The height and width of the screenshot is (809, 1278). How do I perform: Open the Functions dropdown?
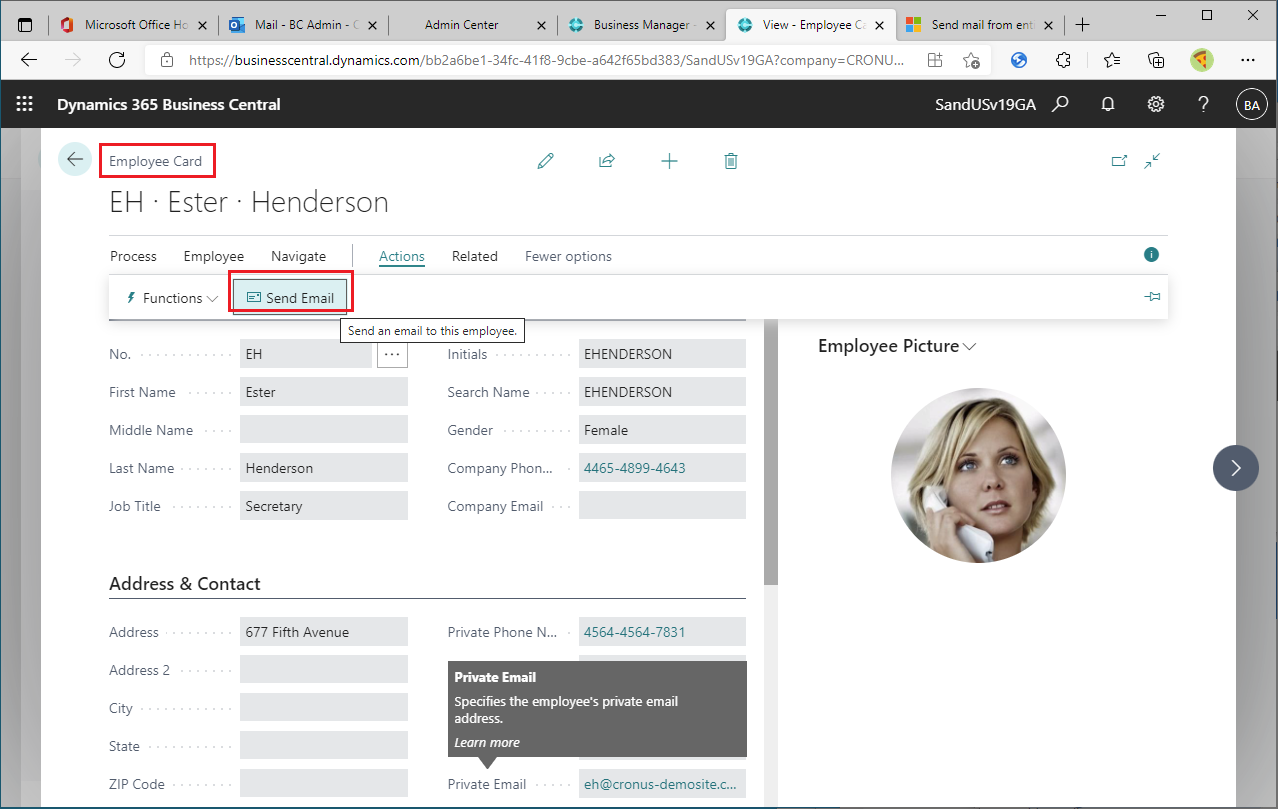pyautogui.click(x=169, y=297)
